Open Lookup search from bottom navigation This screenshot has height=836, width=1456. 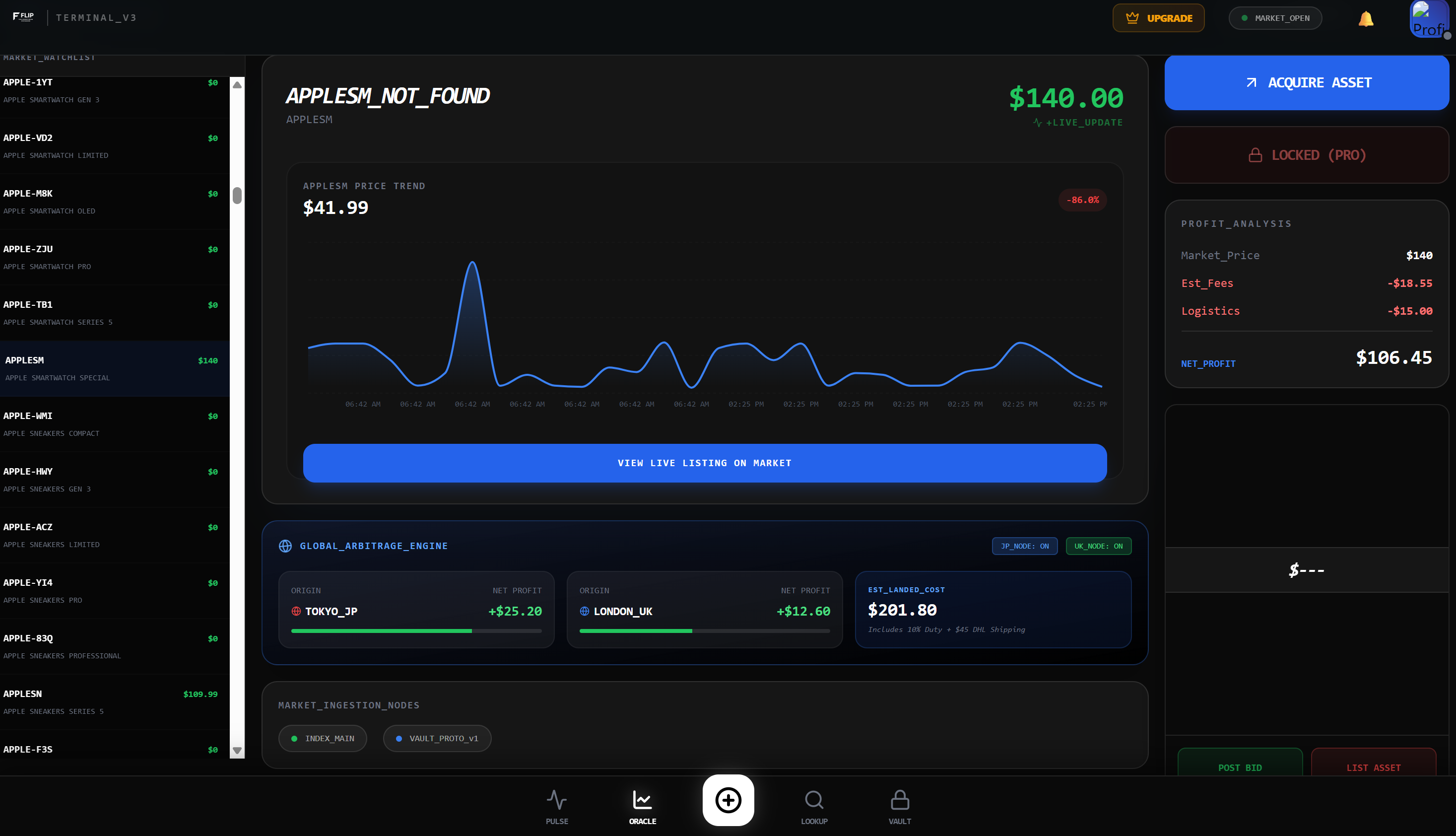814,804
